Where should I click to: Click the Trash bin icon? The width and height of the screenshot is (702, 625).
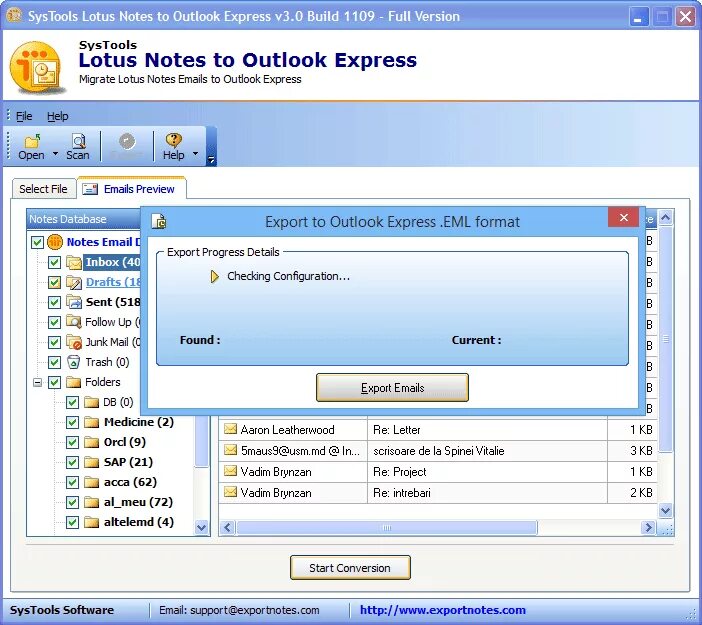click(x=73, y=362)
